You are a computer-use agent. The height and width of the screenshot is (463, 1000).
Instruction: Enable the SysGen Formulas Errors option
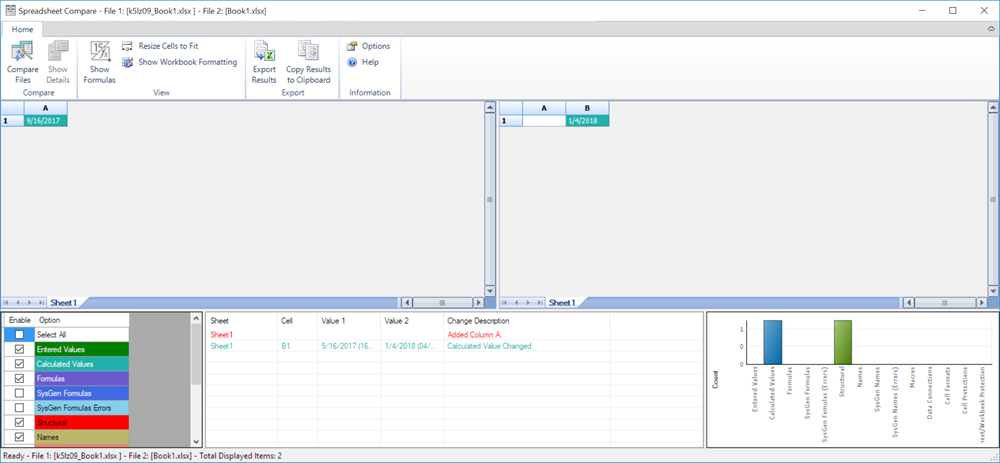click(19, 408)
